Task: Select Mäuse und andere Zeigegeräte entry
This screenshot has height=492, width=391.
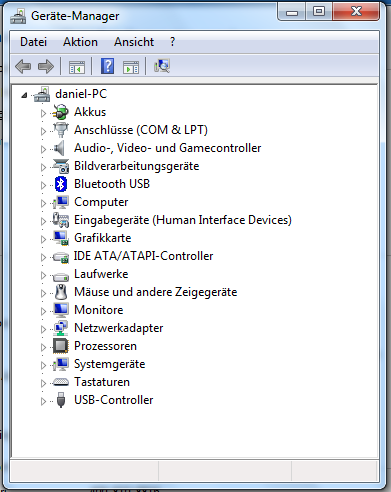Action: point(155,292)
